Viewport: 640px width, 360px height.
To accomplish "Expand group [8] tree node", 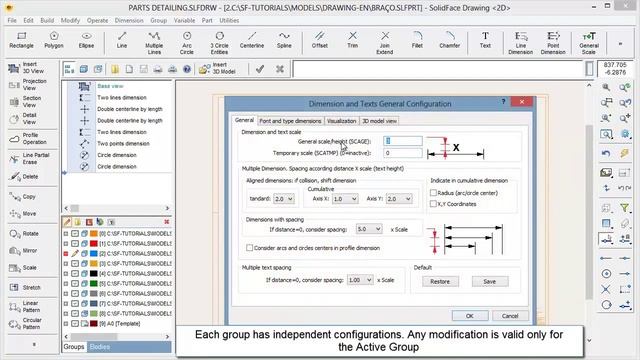I will coord(66,313).
